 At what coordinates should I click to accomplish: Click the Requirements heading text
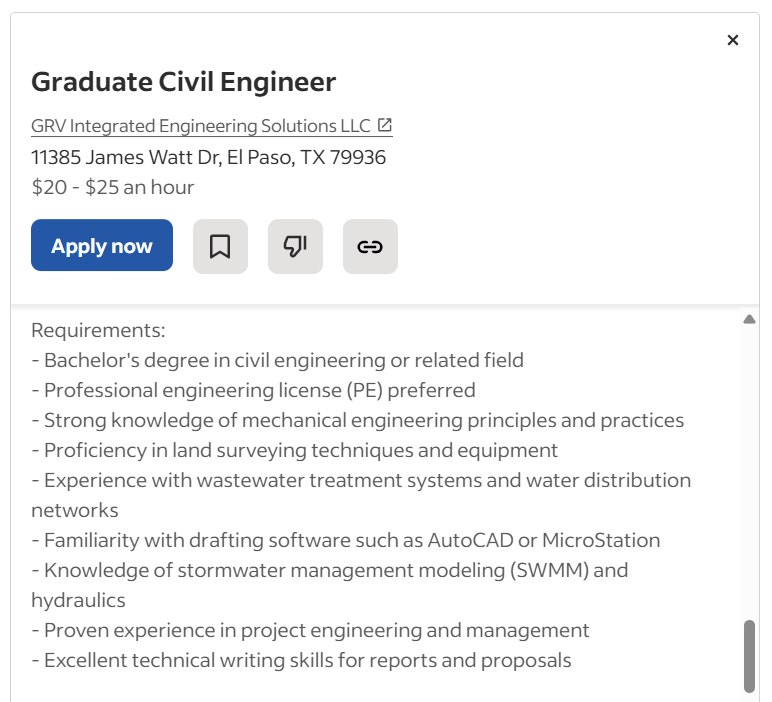pos(98,330)
